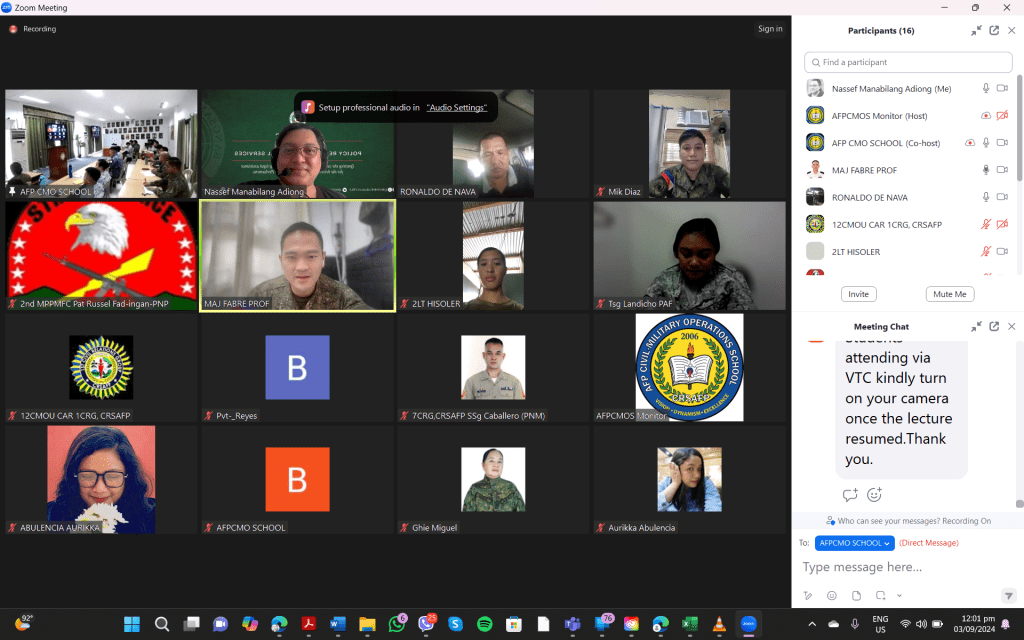Open the chat text formatting tool
Screen dimensions: 1024x640
pyautogui.click(x=808, y=595)
